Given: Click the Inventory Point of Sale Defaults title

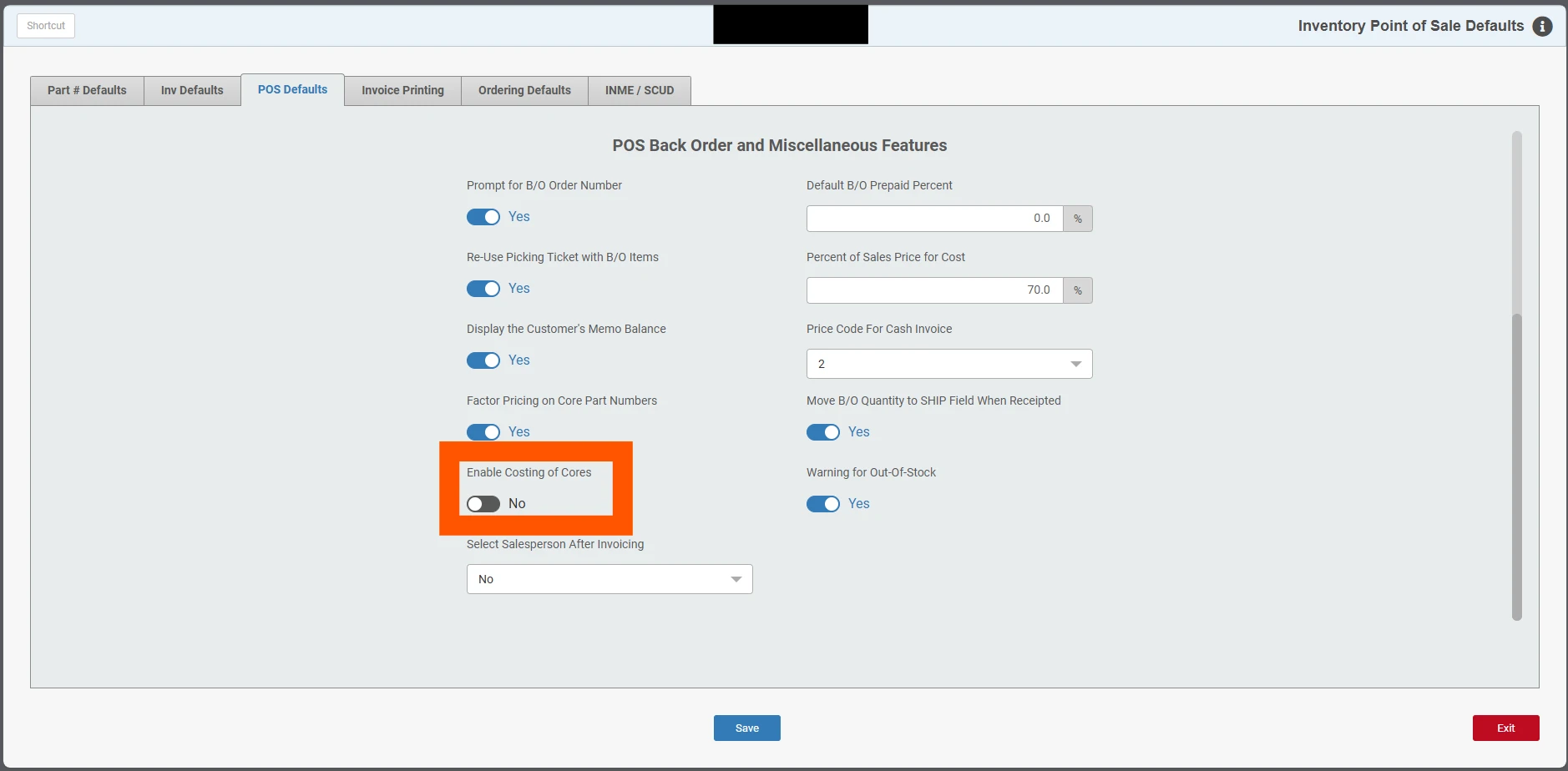Looking at the screenshot, I should click(1411, 26).
